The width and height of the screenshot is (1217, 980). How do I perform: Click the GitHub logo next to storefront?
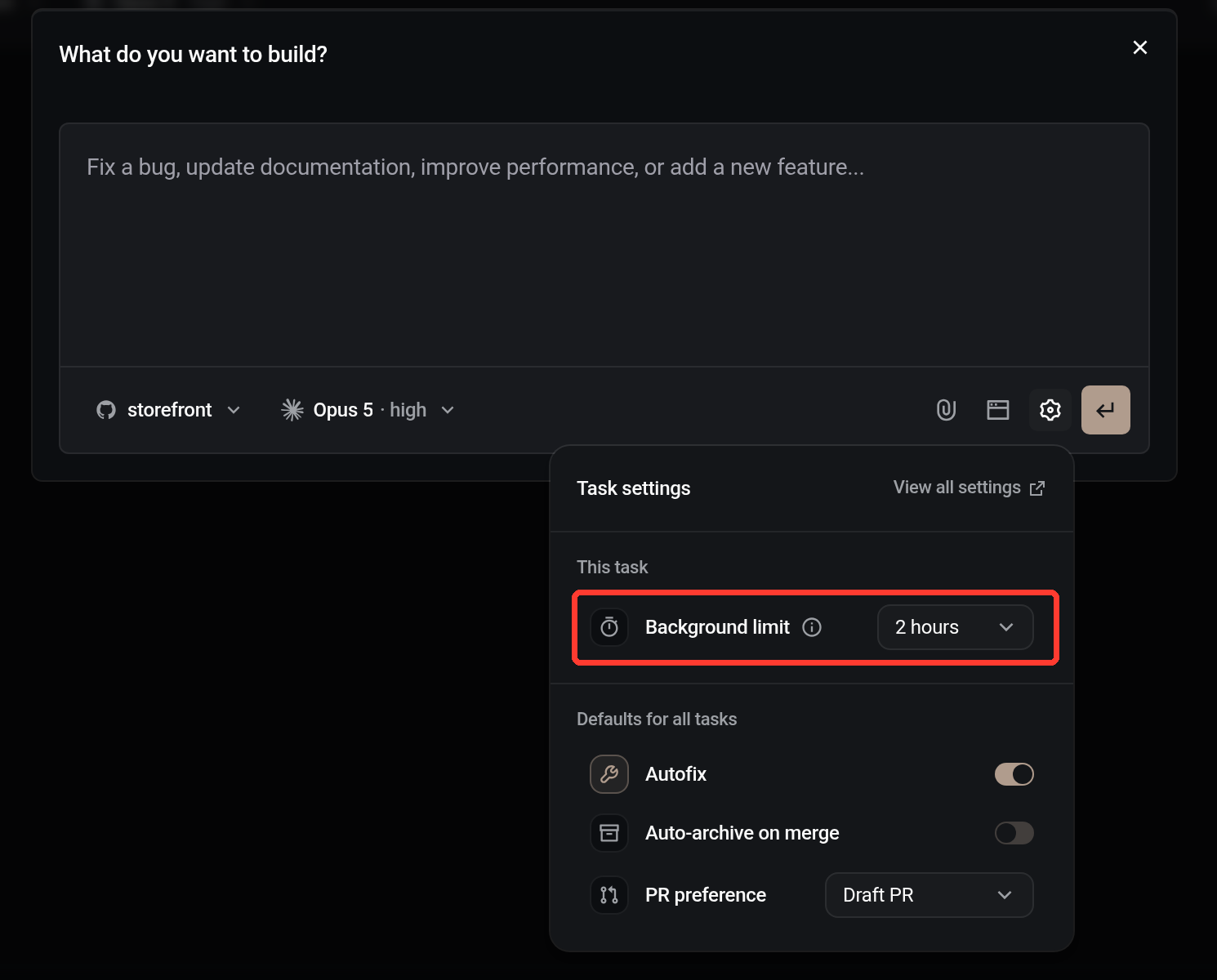106,410
